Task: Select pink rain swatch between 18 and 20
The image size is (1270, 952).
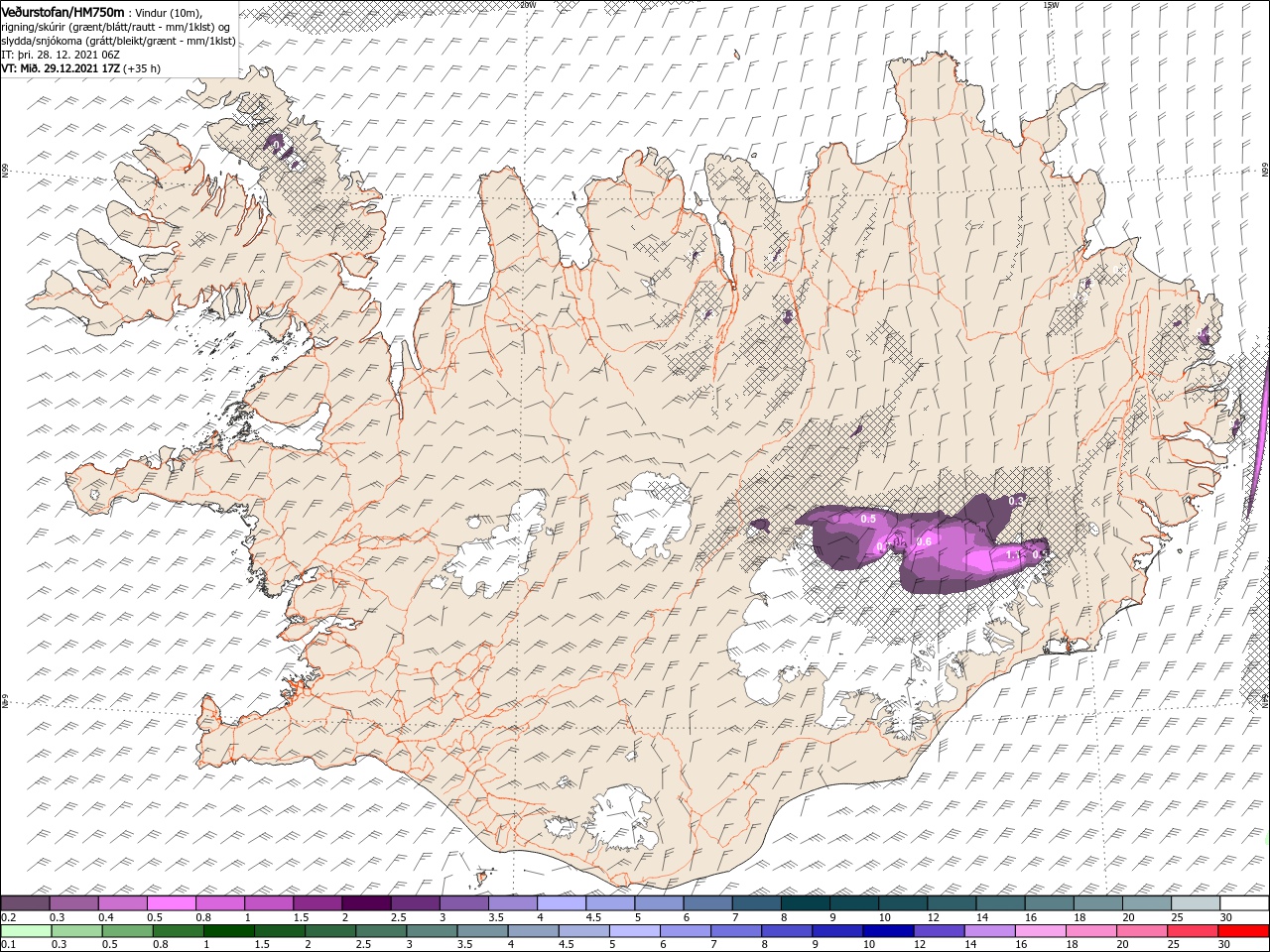Action: (1091, 930)
